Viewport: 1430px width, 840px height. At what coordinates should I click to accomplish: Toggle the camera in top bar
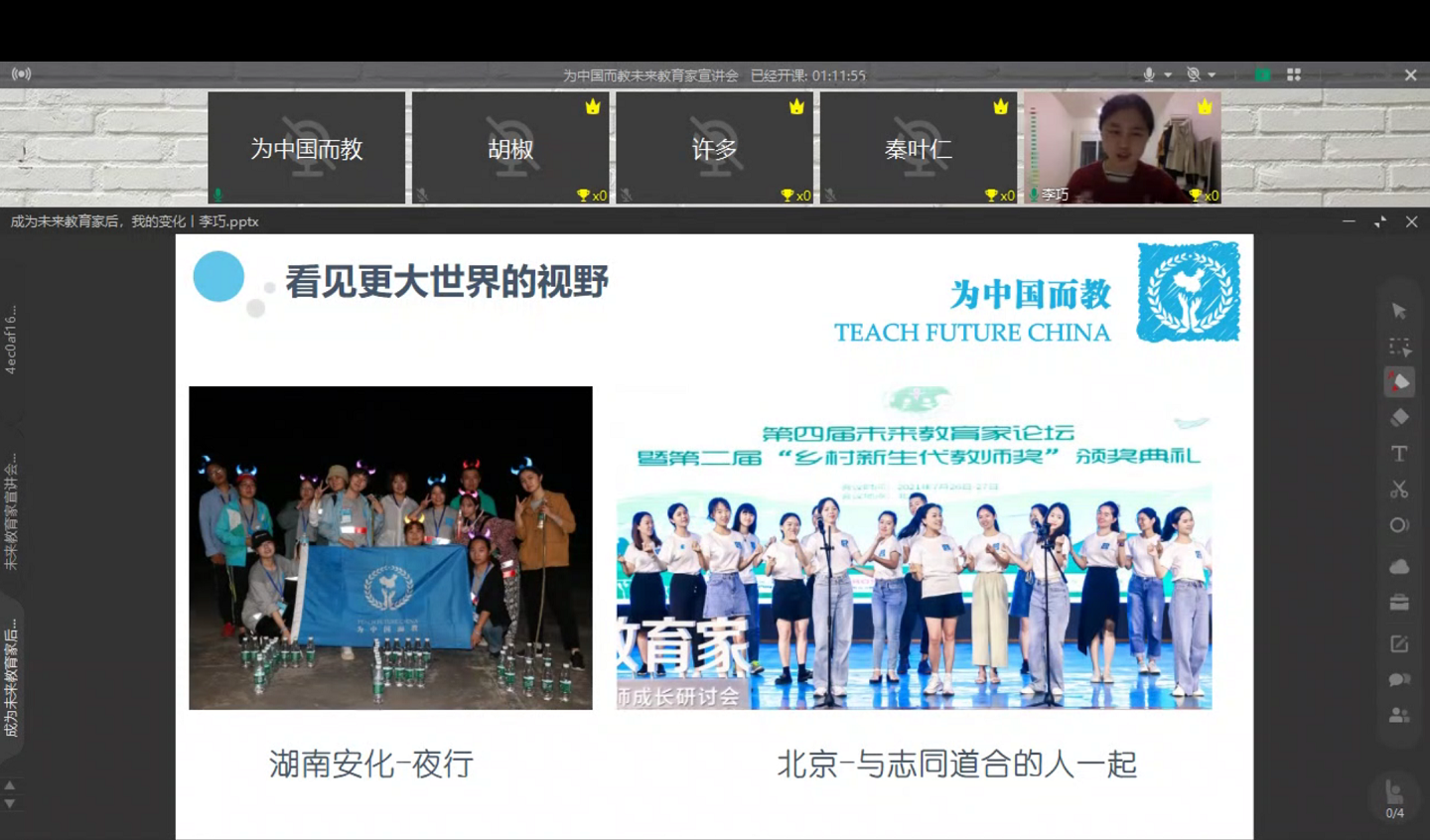pyautogui.click(x=1194, y=74)
